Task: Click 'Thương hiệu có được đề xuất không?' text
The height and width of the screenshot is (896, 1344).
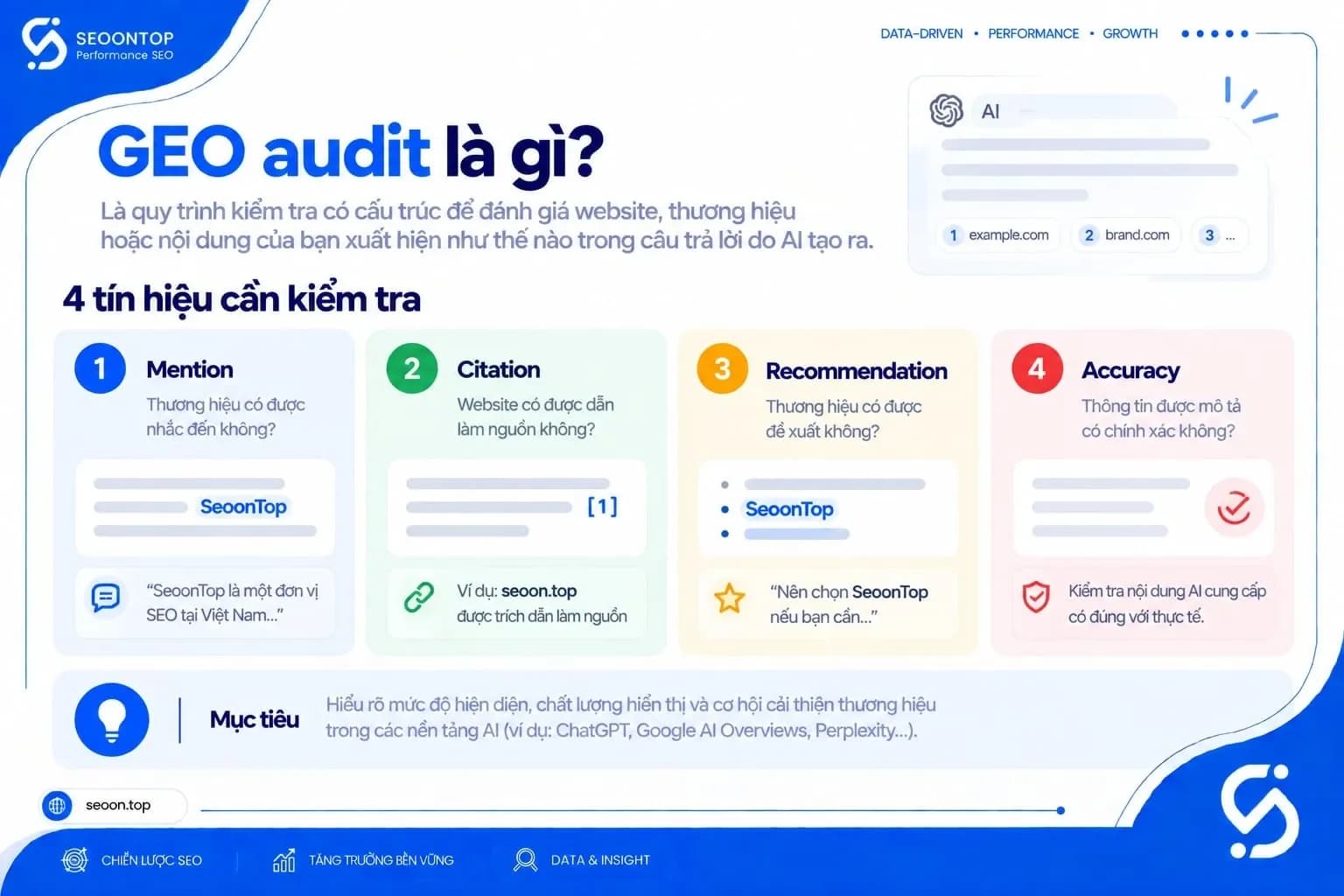Action: (x=843, y=418)
